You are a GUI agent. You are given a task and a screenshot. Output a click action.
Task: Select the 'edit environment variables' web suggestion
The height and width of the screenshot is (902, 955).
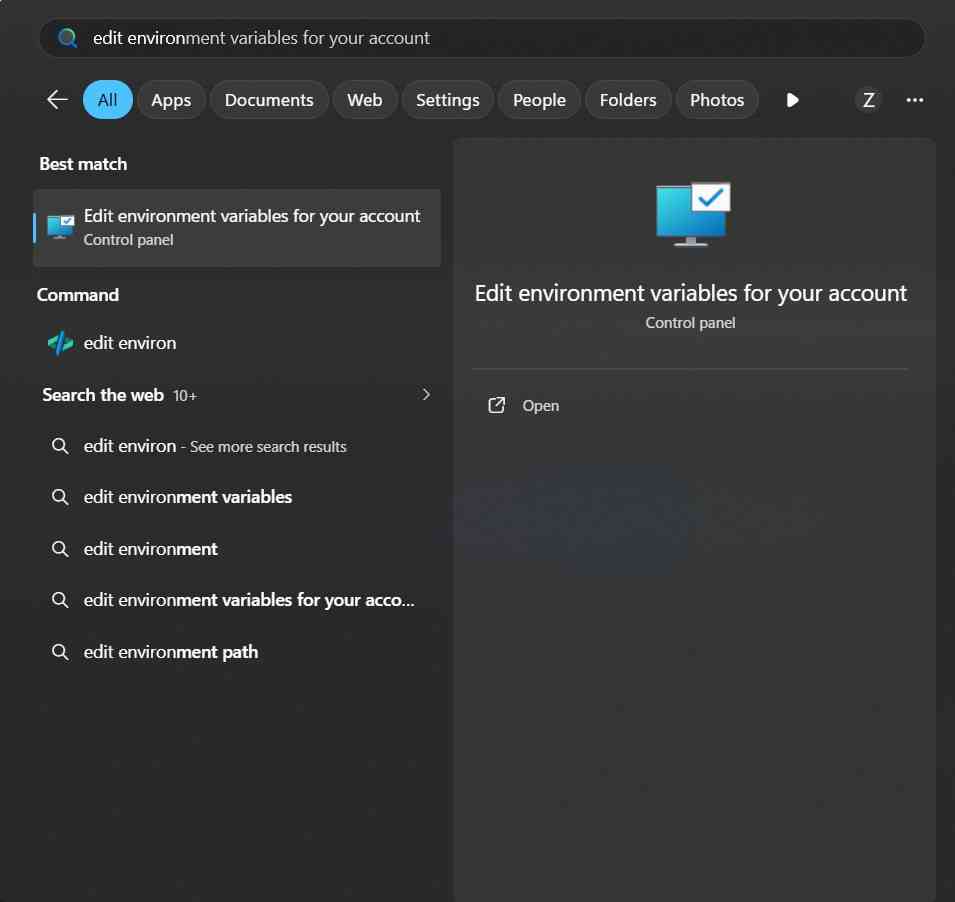pyautogui.click(x=187, y=497)
